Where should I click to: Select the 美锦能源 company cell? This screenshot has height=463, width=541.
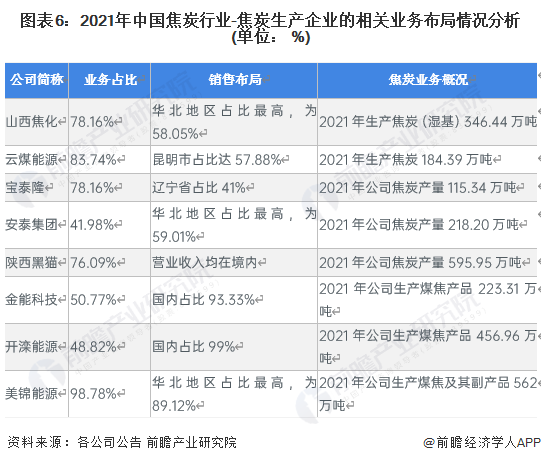pos(37,394)
